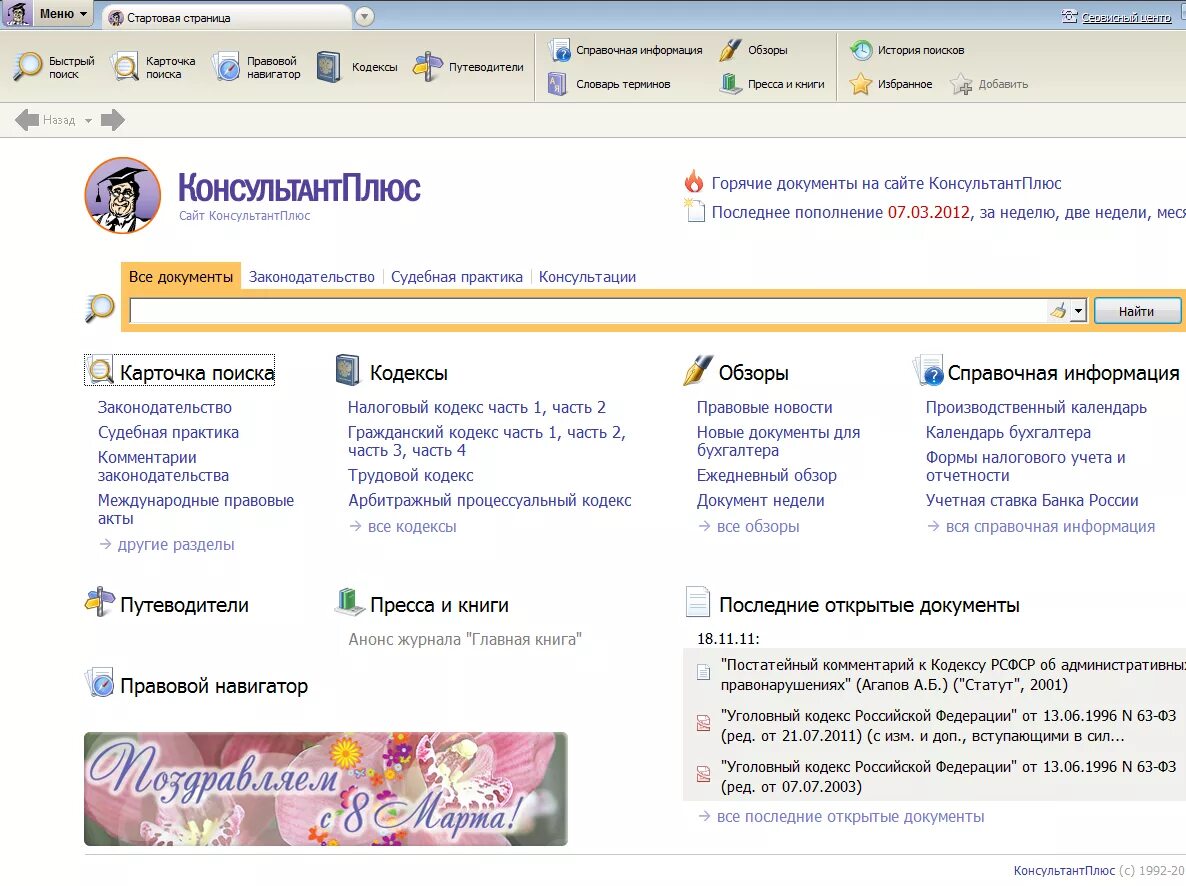1186x886 pixels.
Task: Open the Документ недели link
Action: click(761, 500)
